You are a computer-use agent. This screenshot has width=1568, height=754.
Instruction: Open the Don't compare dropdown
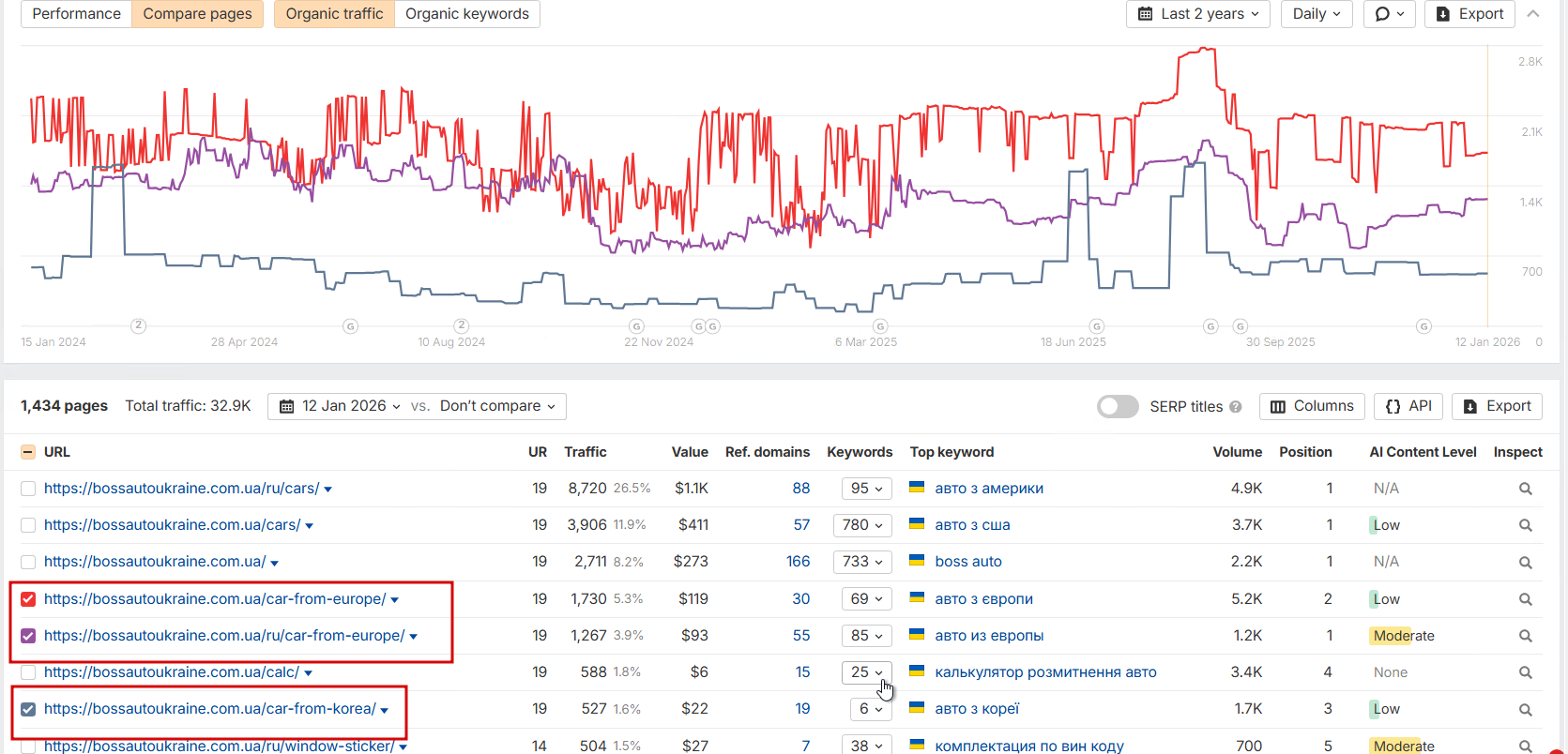click(497, 406)
